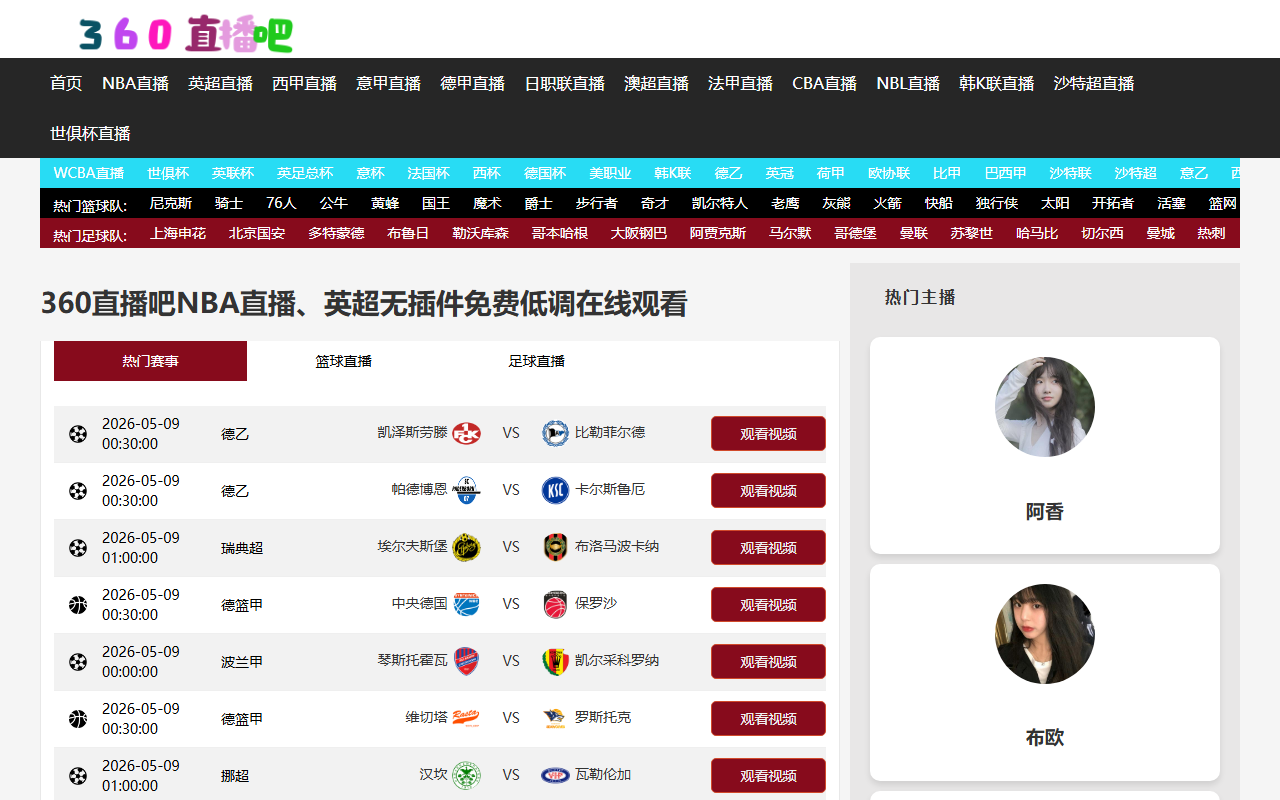Click the 琴斯托霍瓦 team crest
Viewport: 1280px width, 800px height.
pos(466,661)
